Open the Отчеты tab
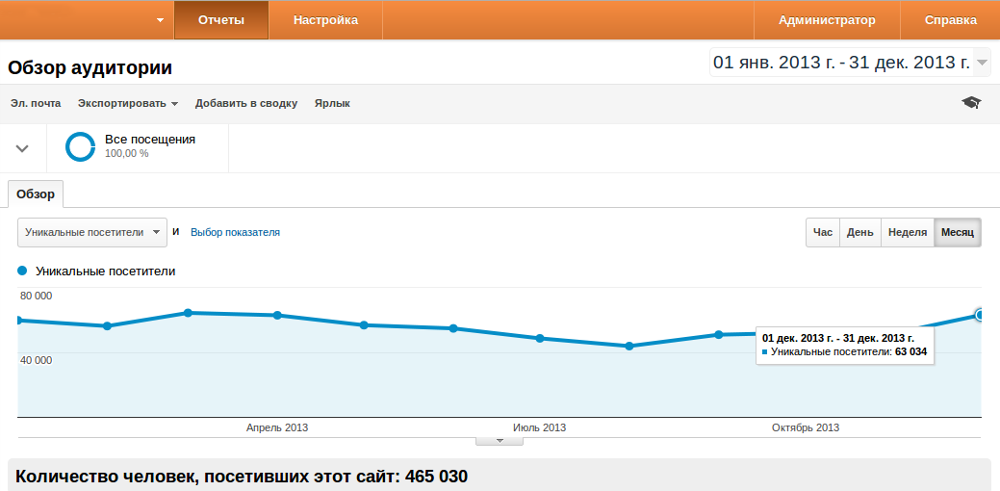Screen dimensions: 1000x491 (221, 20)
